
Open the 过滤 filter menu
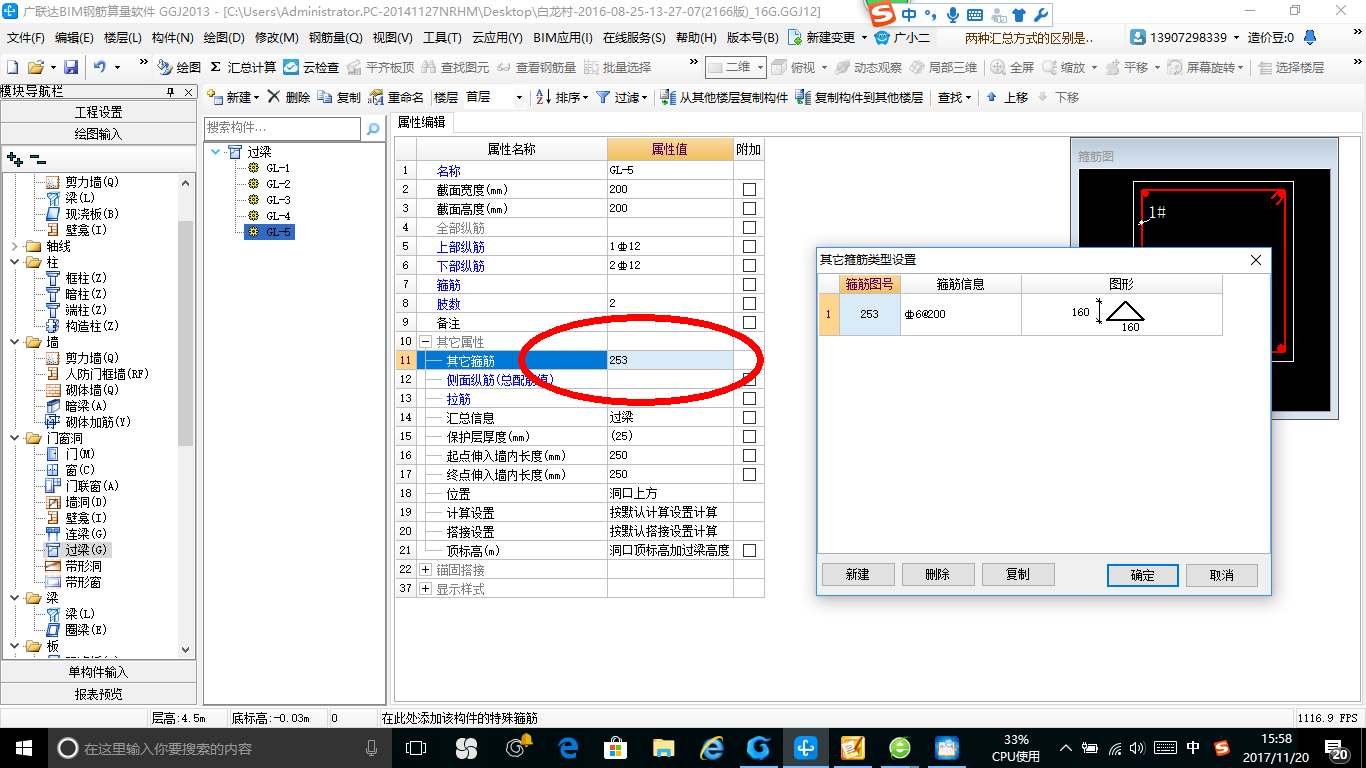pos(621,97)
